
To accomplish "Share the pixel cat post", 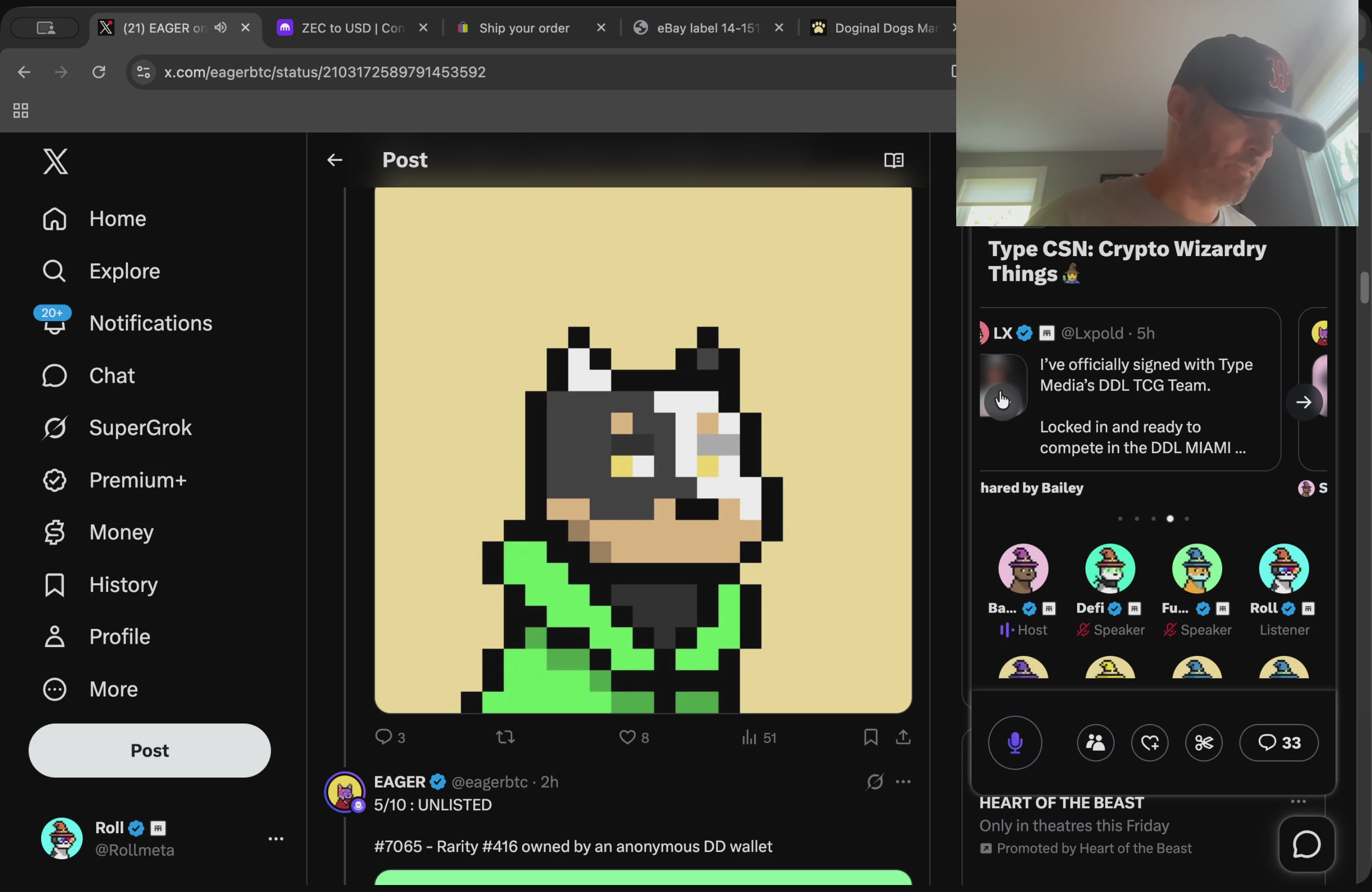I will [x=903, y=737].
